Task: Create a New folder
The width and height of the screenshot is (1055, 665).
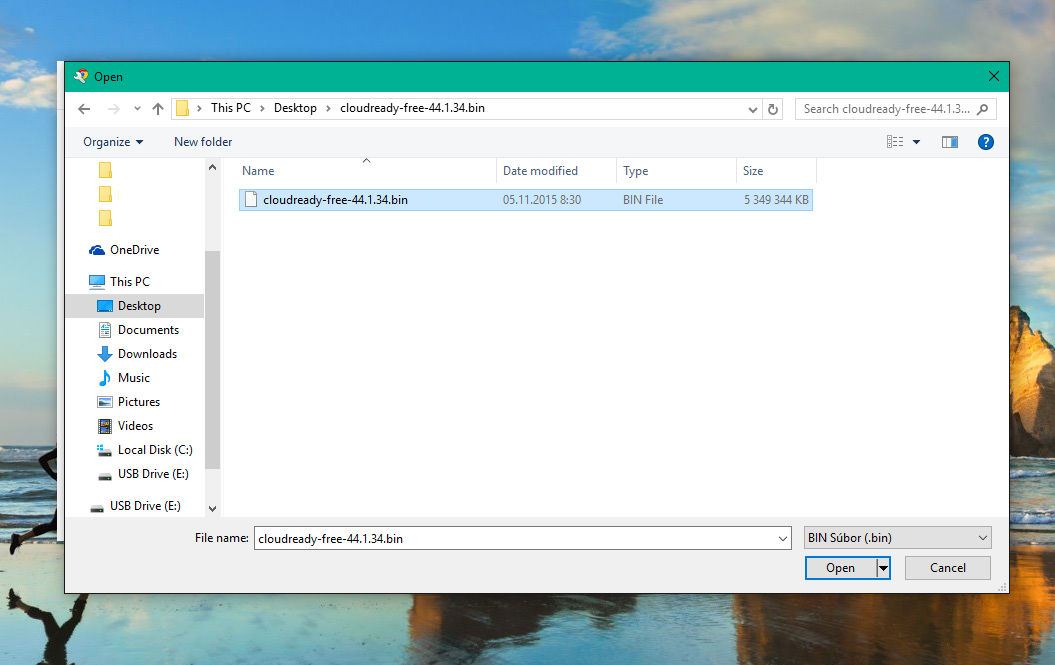Action: 203,142
